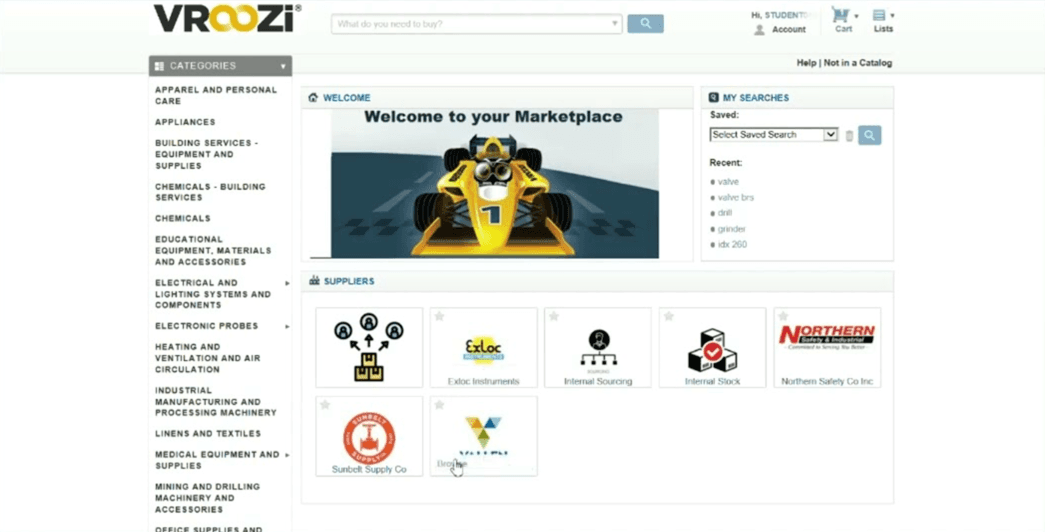Click the Help link

(x=806, y=63)
